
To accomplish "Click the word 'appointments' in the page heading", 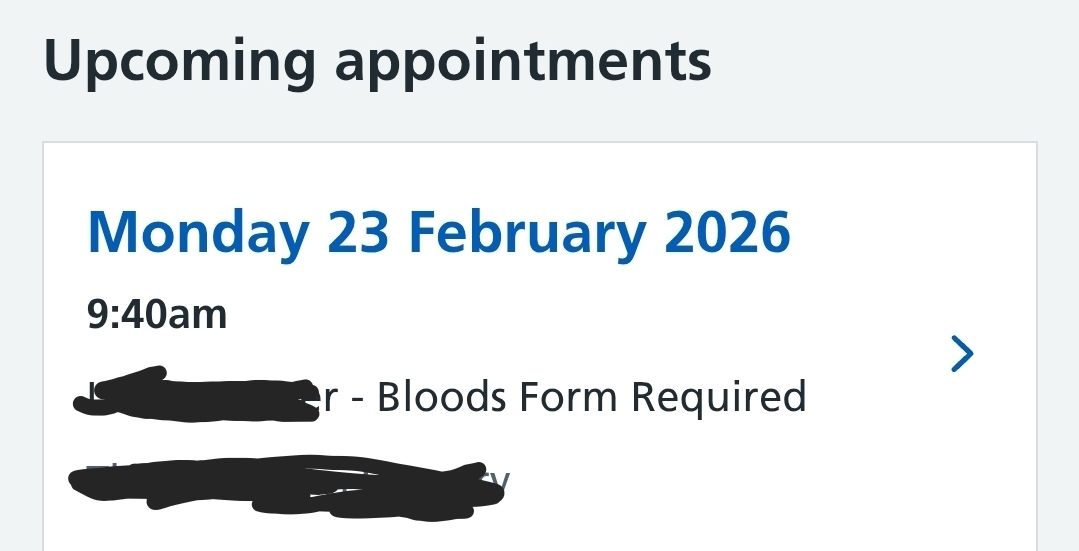I will [x=523, y=64].
